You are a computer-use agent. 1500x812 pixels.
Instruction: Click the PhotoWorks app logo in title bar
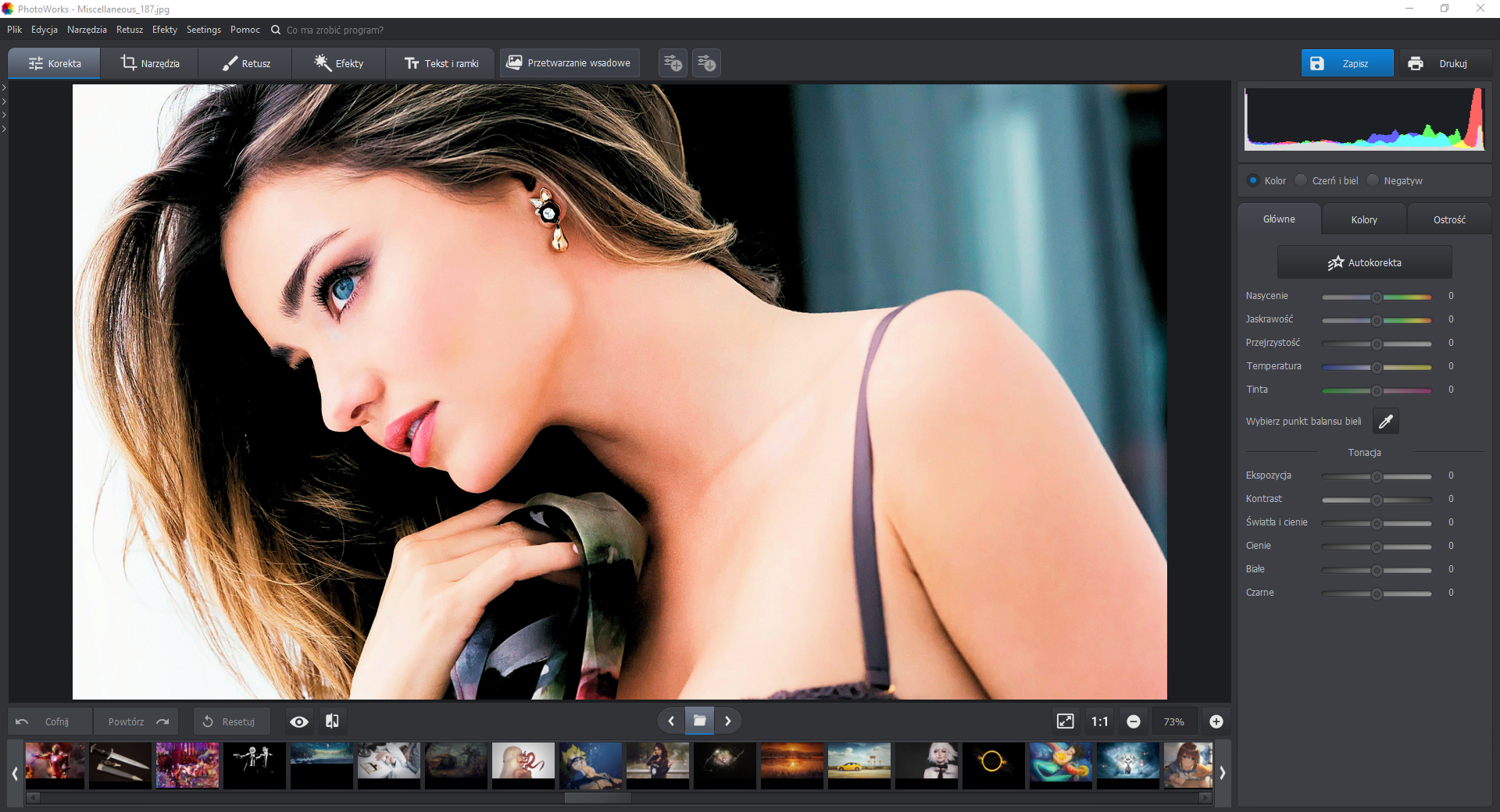click(8, 9)
